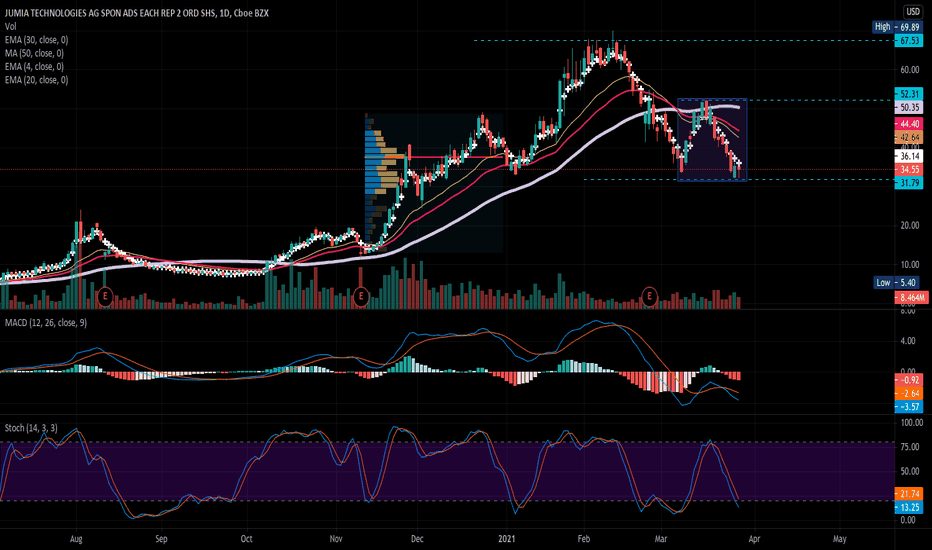
Task: Click the -3.57 MACD value label
Action: point(909,407)
